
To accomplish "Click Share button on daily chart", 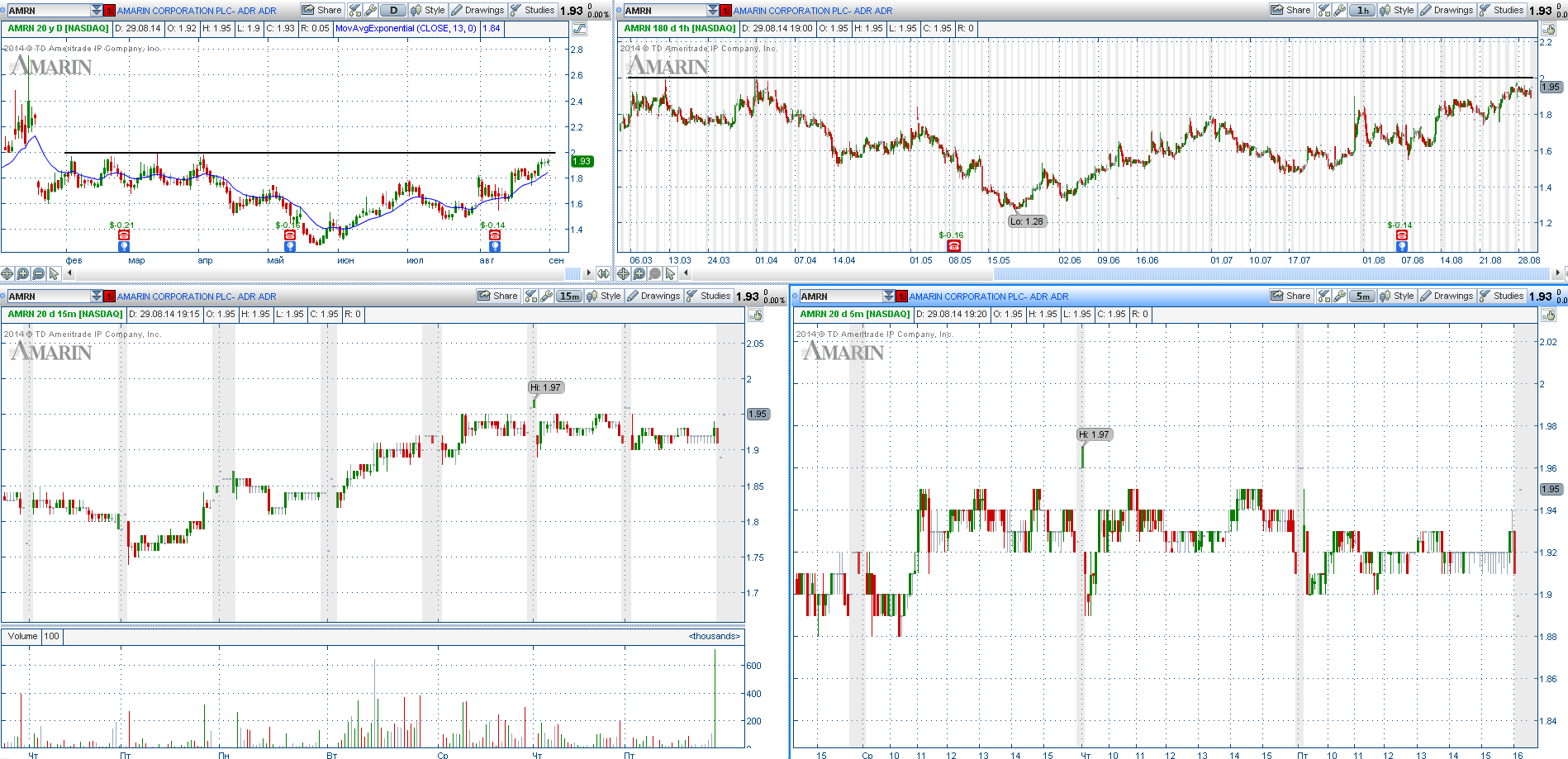I will (x=321, y=10).
